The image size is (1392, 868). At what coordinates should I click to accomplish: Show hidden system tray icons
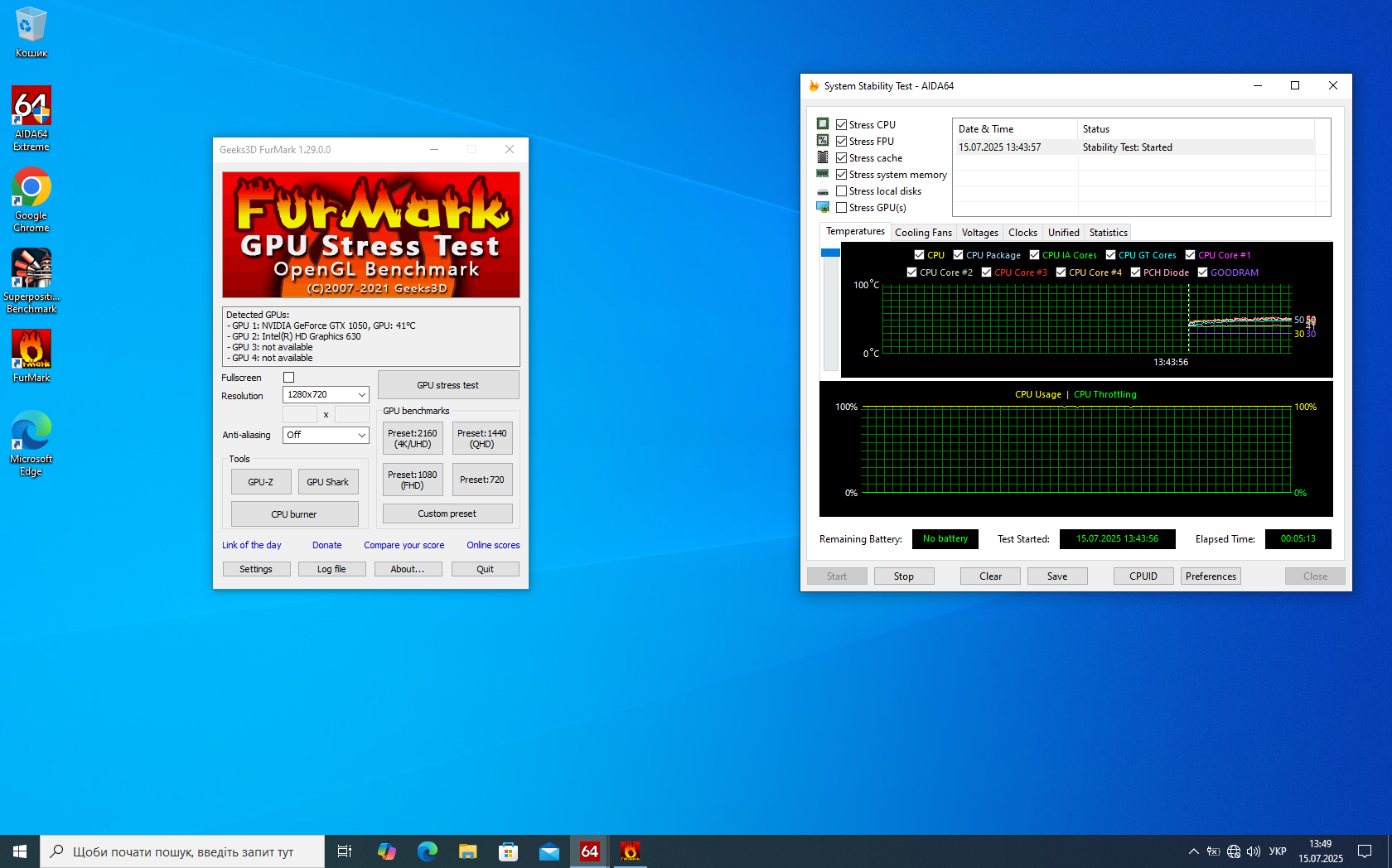point(1193,851)
